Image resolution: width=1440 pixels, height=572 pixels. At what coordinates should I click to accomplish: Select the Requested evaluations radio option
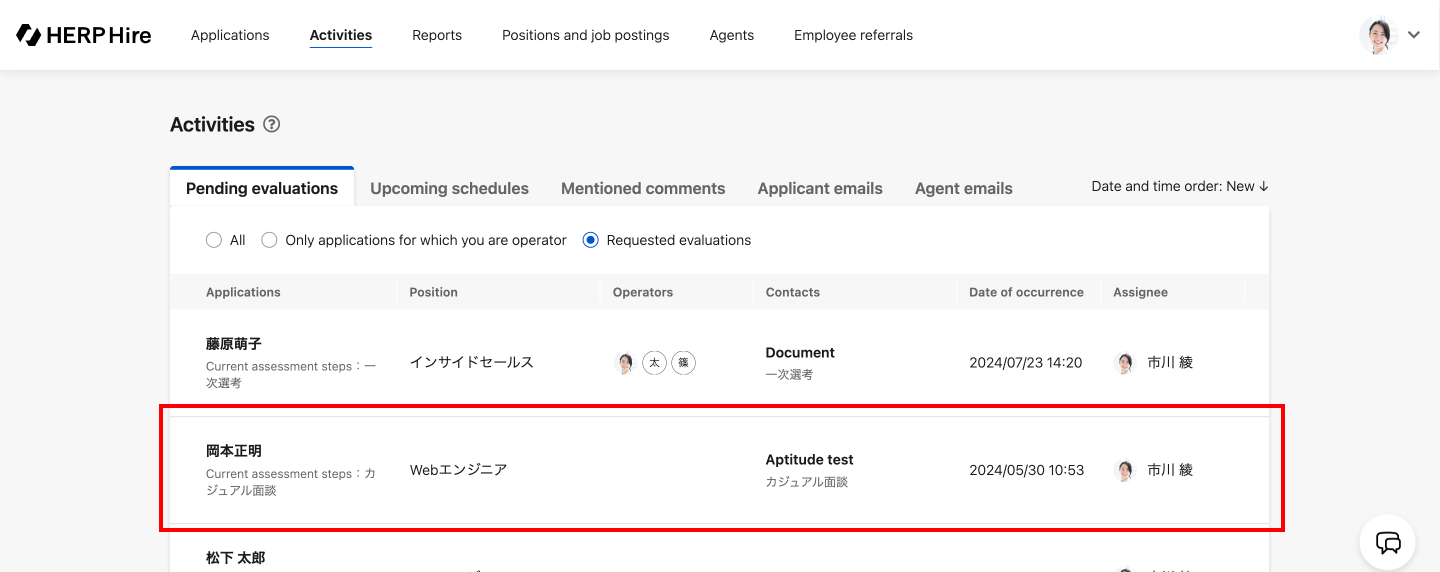point(591,240)
